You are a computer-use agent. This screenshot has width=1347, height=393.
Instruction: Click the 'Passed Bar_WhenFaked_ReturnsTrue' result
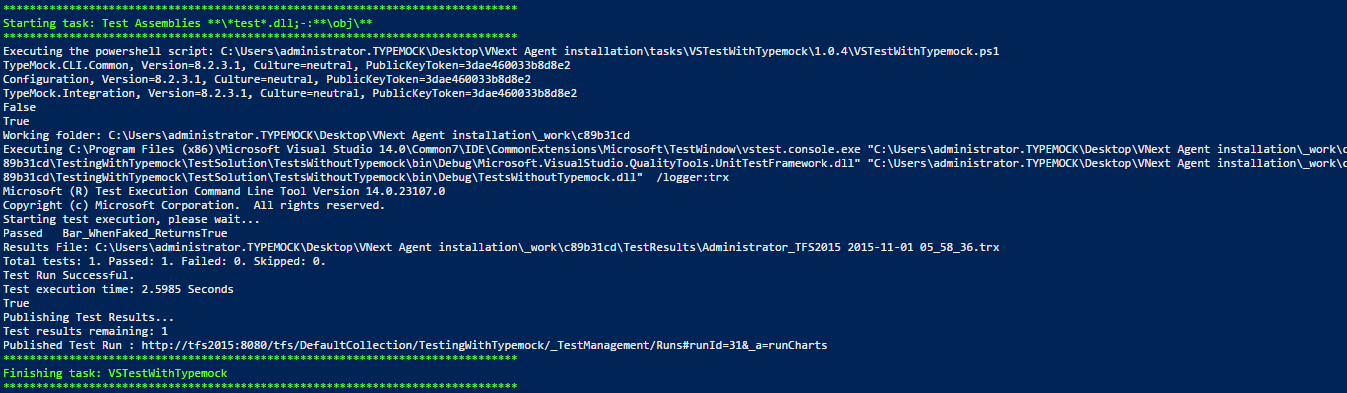pos(115,232)
